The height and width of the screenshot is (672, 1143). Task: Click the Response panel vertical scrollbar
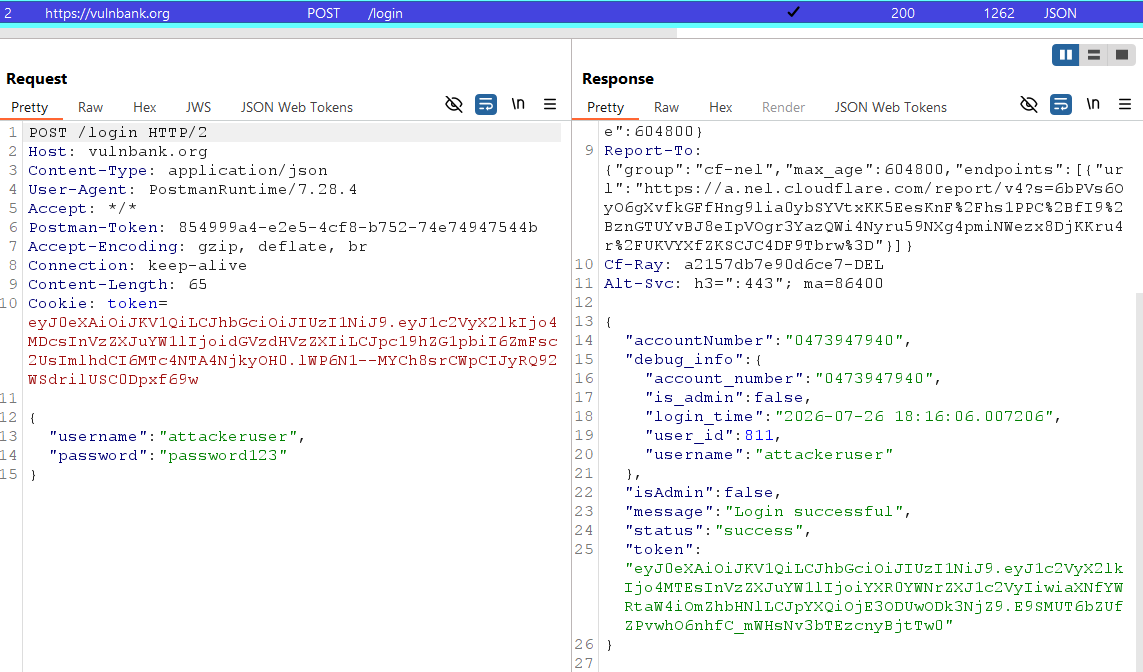tap(1139, 481)
